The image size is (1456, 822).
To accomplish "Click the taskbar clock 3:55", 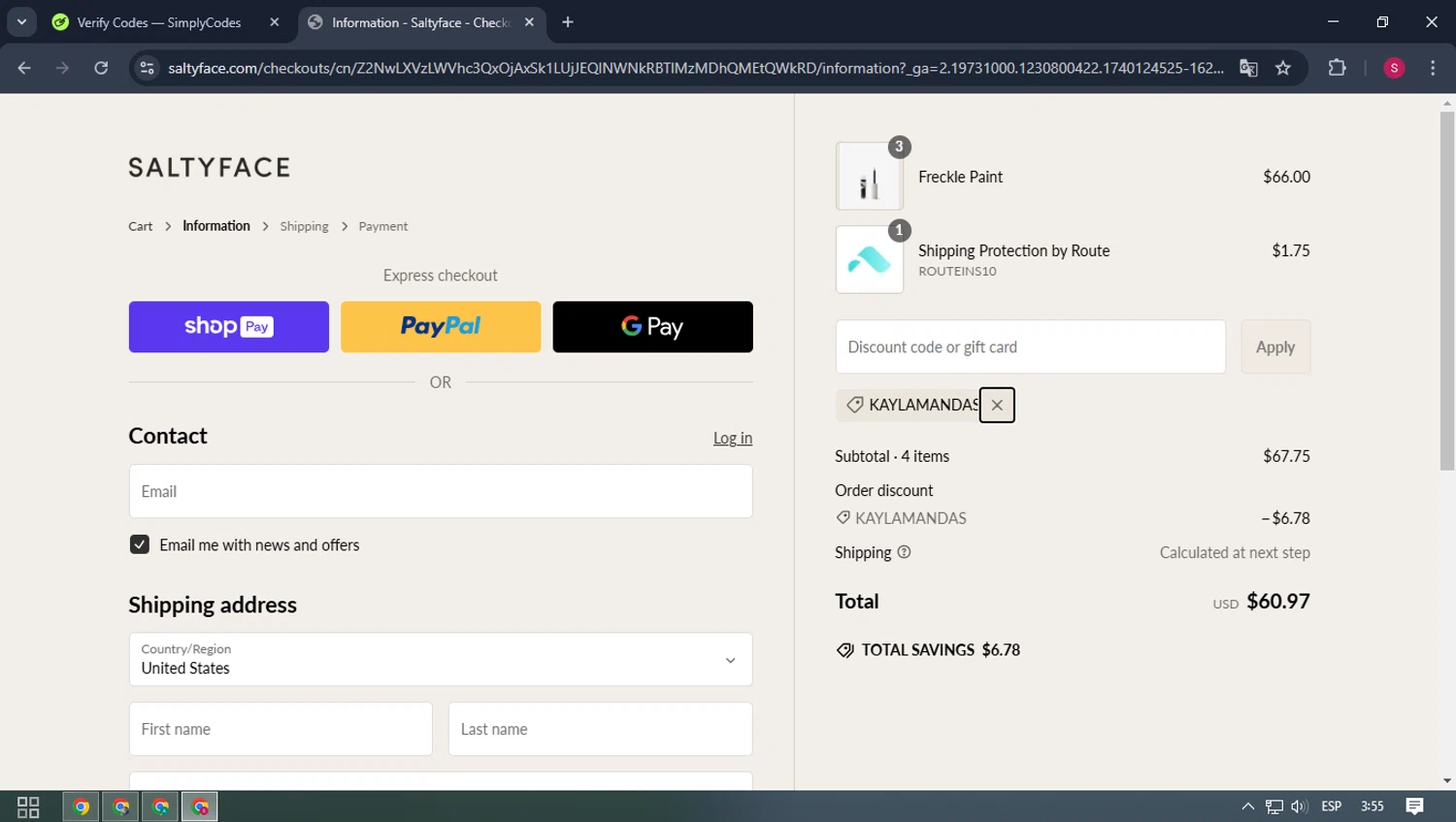I will [x=1373, y=806].
